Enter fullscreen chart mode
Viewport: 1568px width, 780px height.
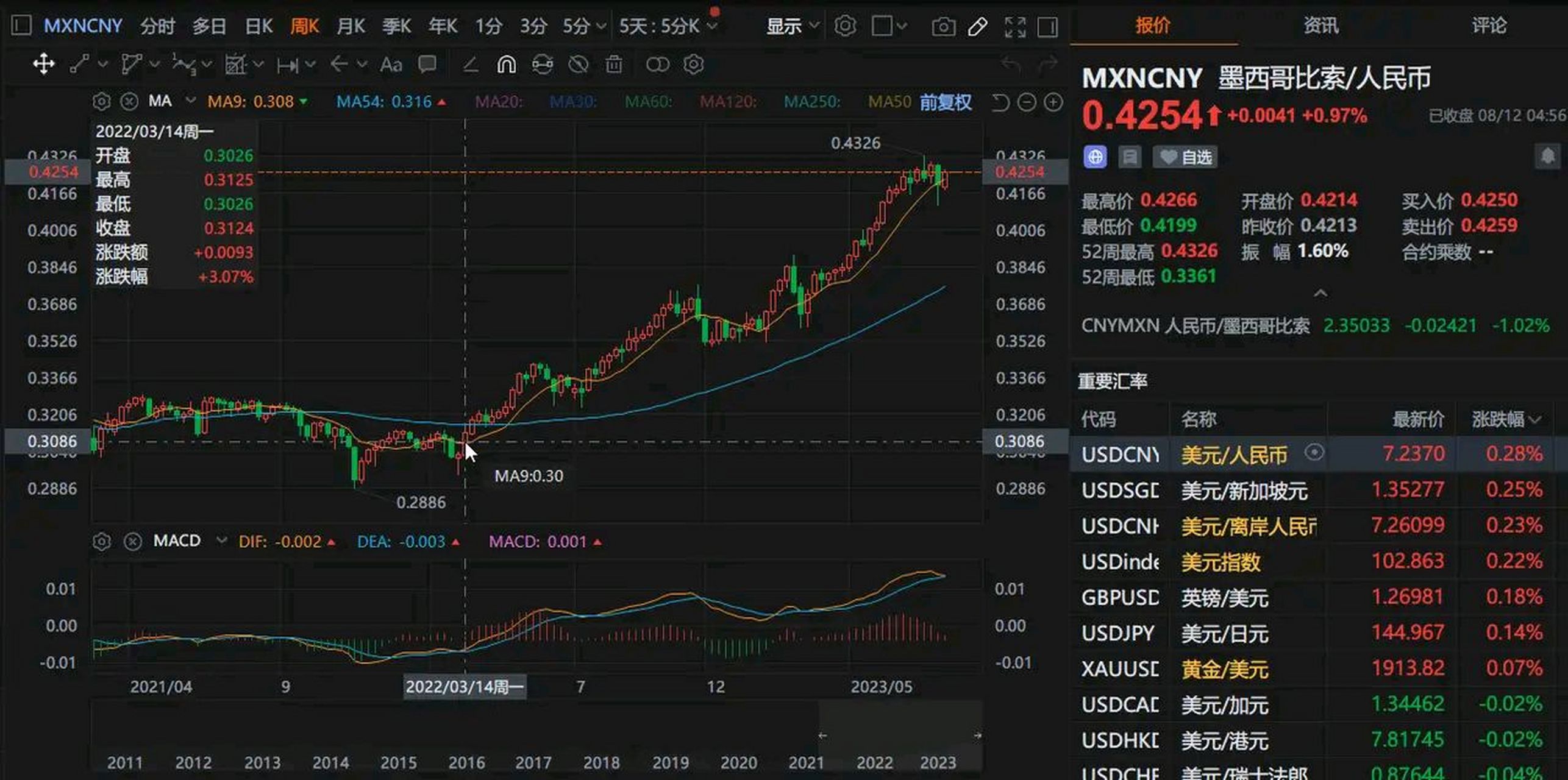tap(1014, 26)
